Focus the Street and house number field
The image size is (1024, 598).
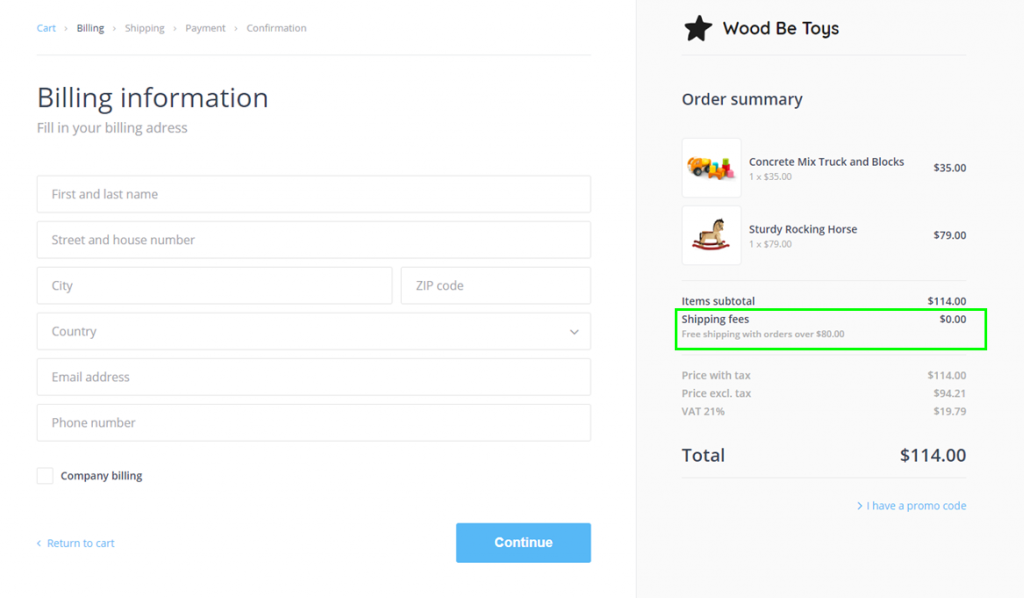[x=313, y=240]
